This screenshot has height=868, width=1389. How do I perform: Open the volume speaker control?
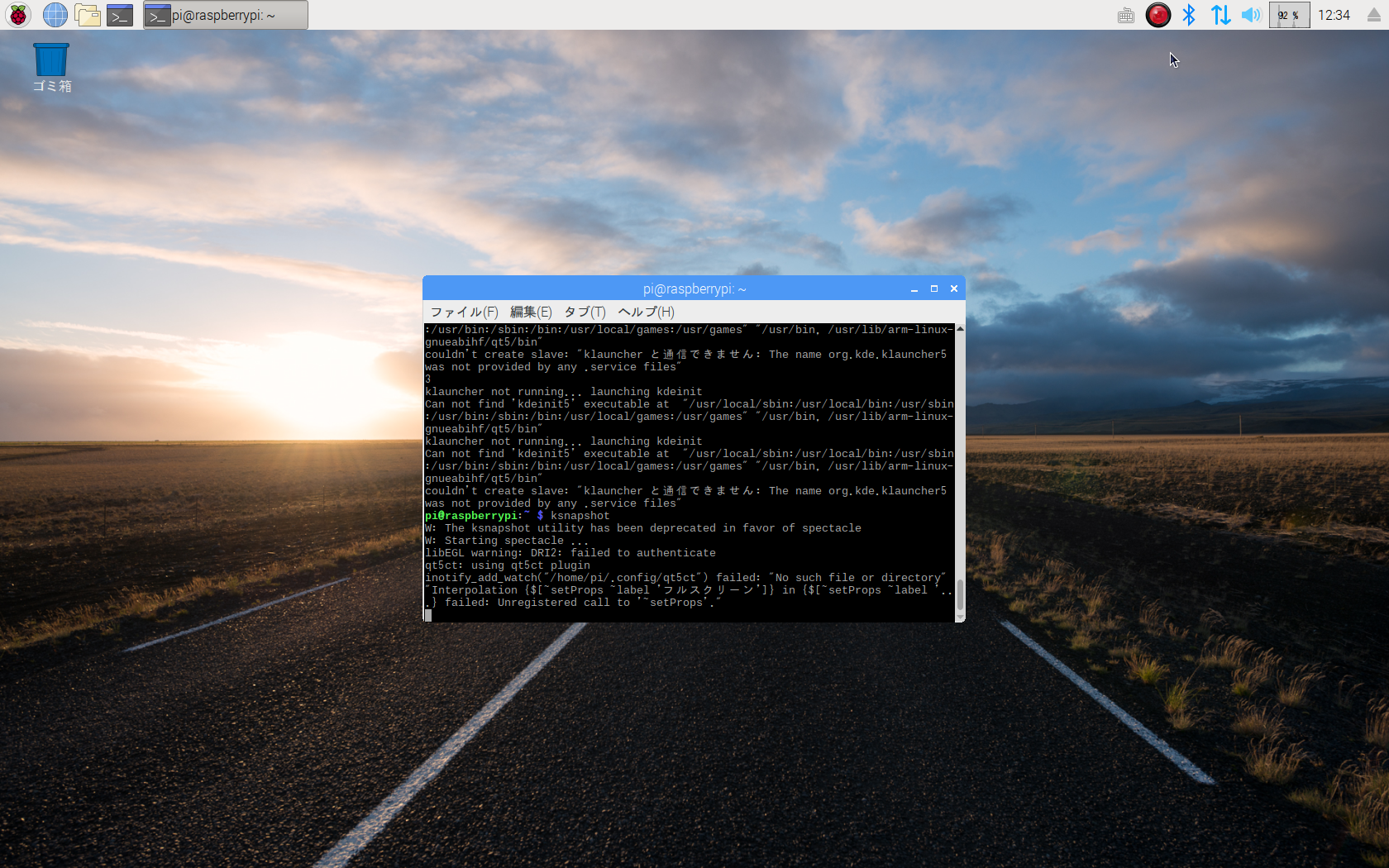pyautogui.click(x=1251, y=15)
